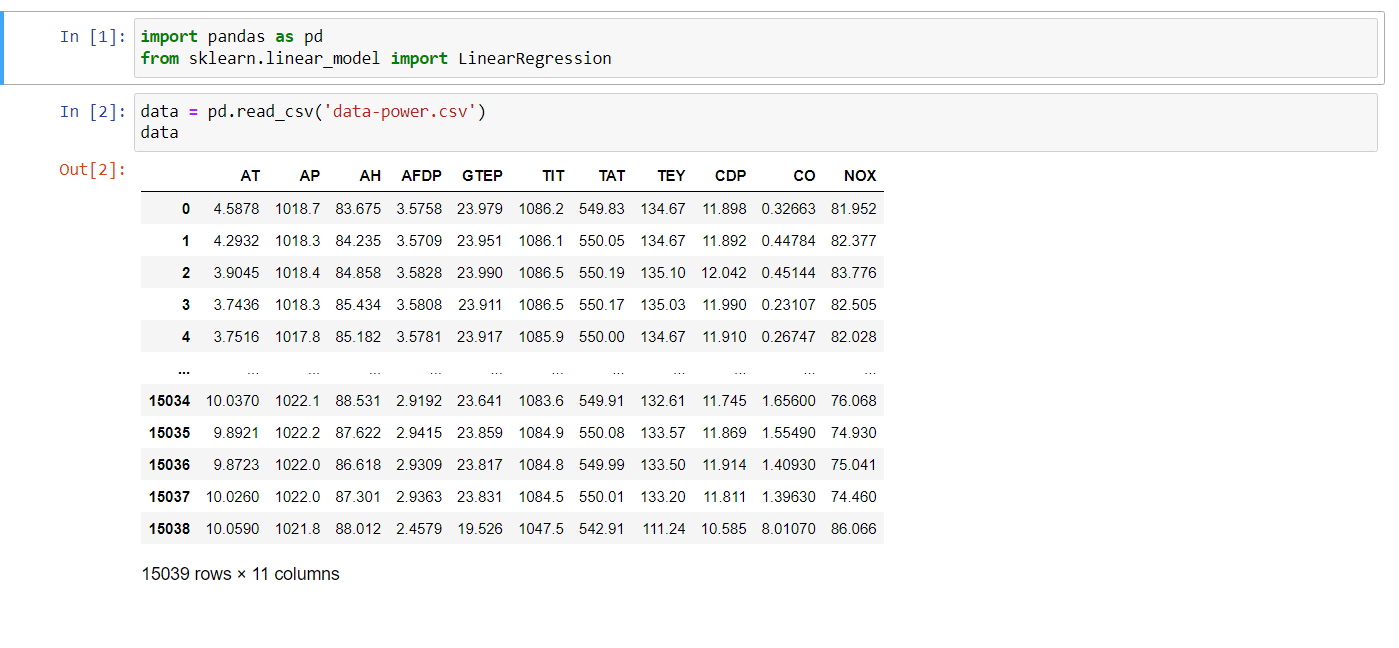Click the In [2] prompt label
1399x648 pixels.
(93, 111)
